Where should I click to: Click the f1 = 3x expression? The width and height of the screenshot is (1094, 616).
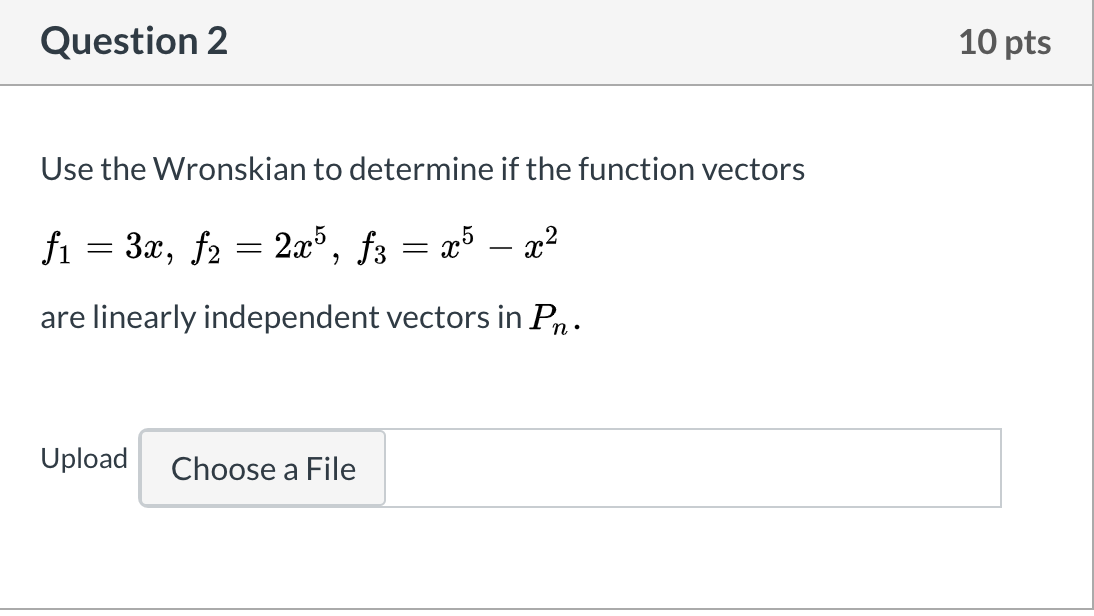point(107,246)
